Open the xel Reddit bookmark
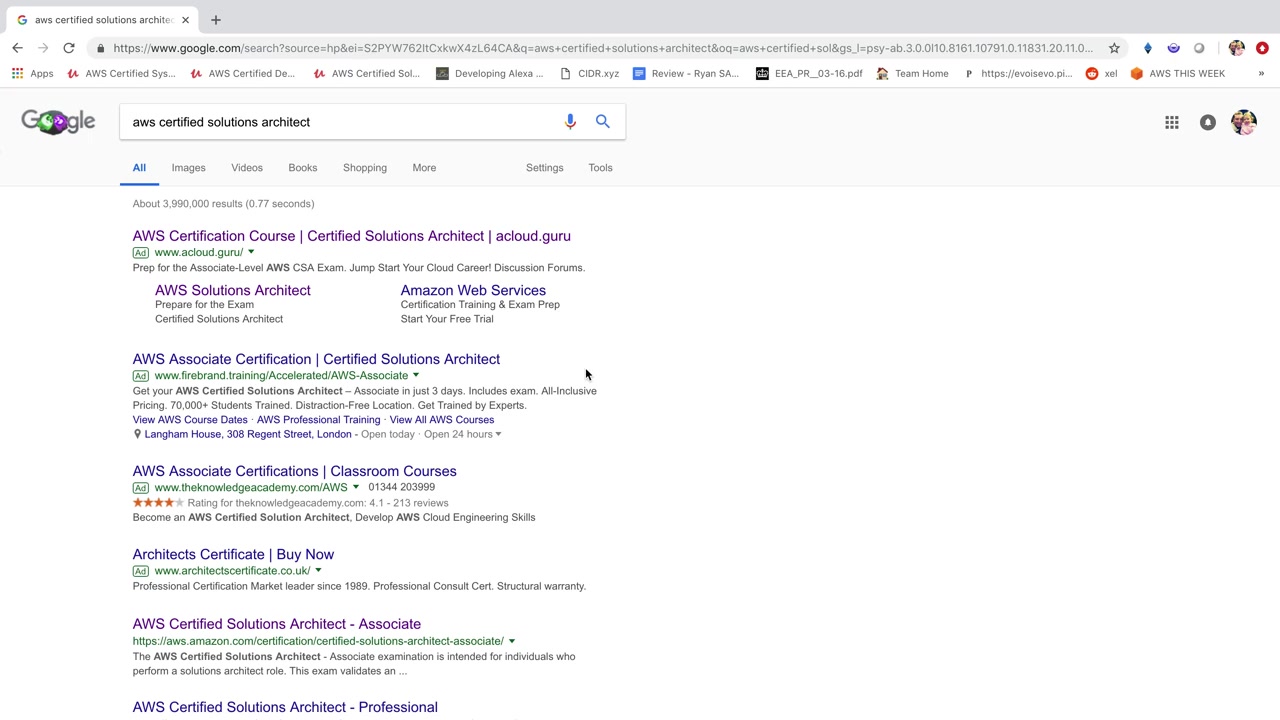1280x720 pixels. click(1101, 73)
